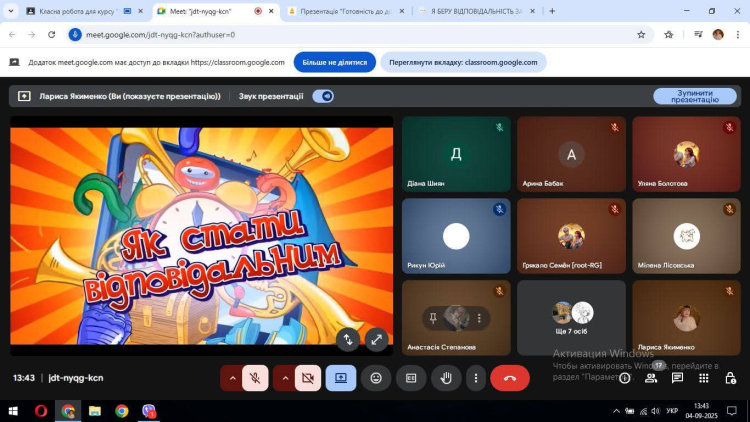750x422 pixels.
Task: Turn on the camera in the call bar
Action: coord(308,378)
